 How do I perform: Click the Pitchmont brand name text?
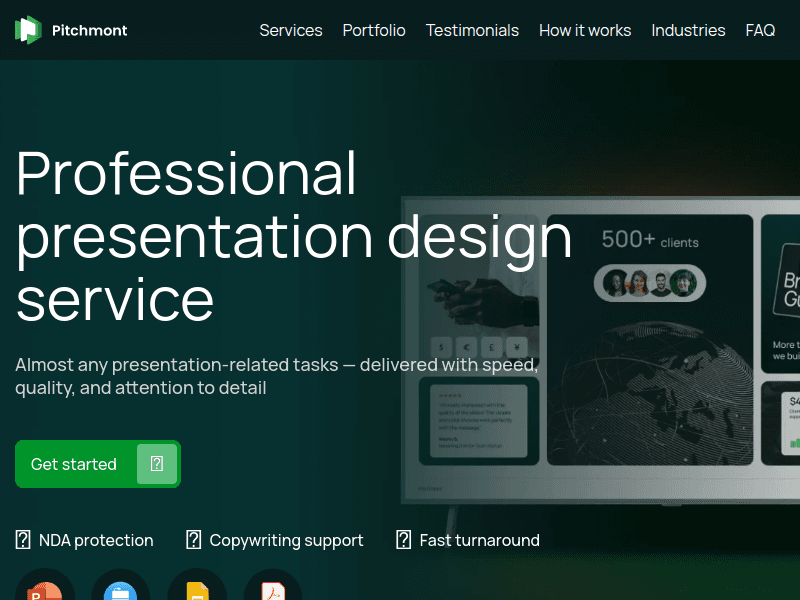tap(90, 30)
